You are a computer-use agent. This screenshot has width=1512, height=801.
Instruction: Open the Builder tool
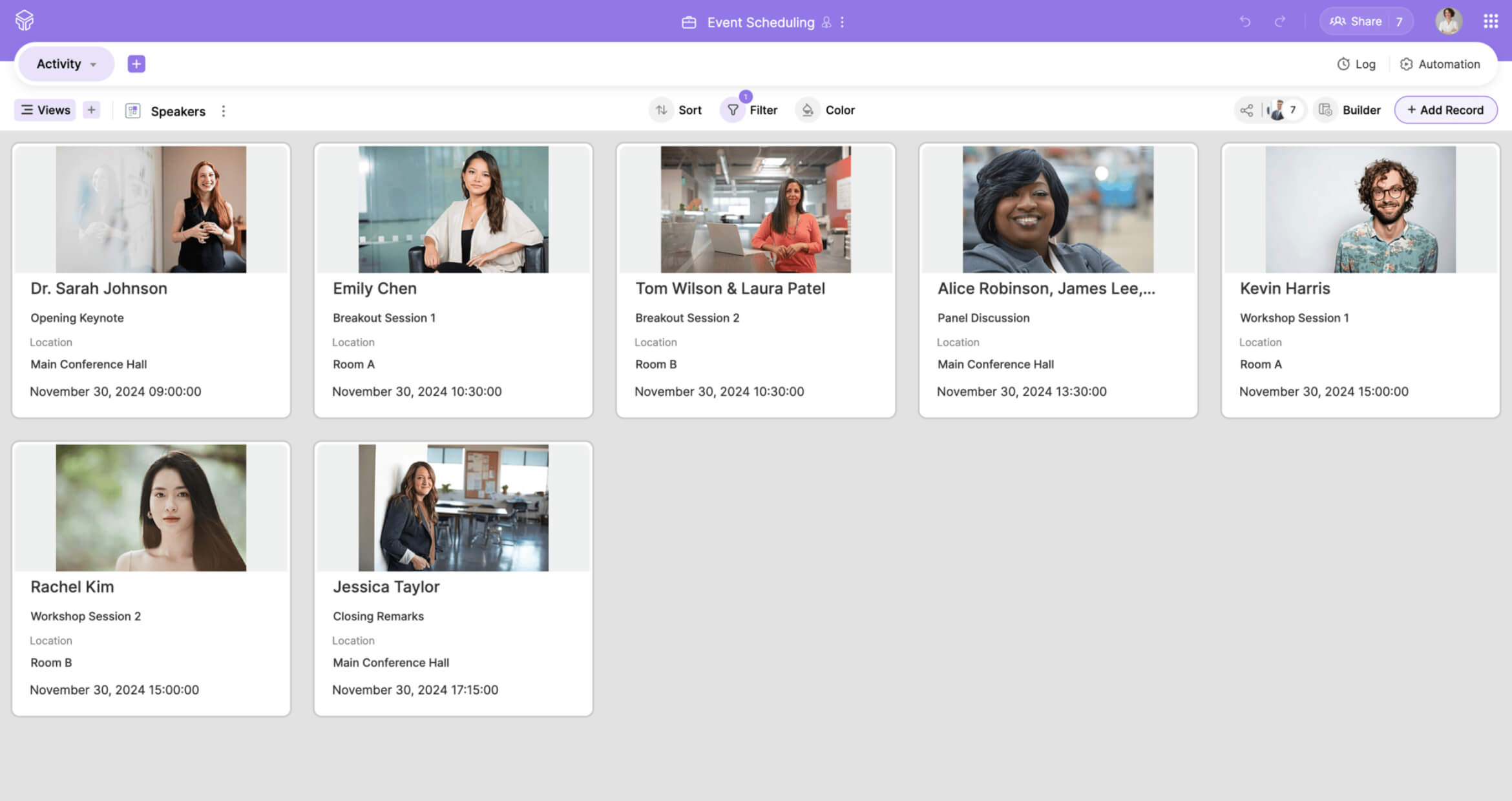[x=1350, y=110]
